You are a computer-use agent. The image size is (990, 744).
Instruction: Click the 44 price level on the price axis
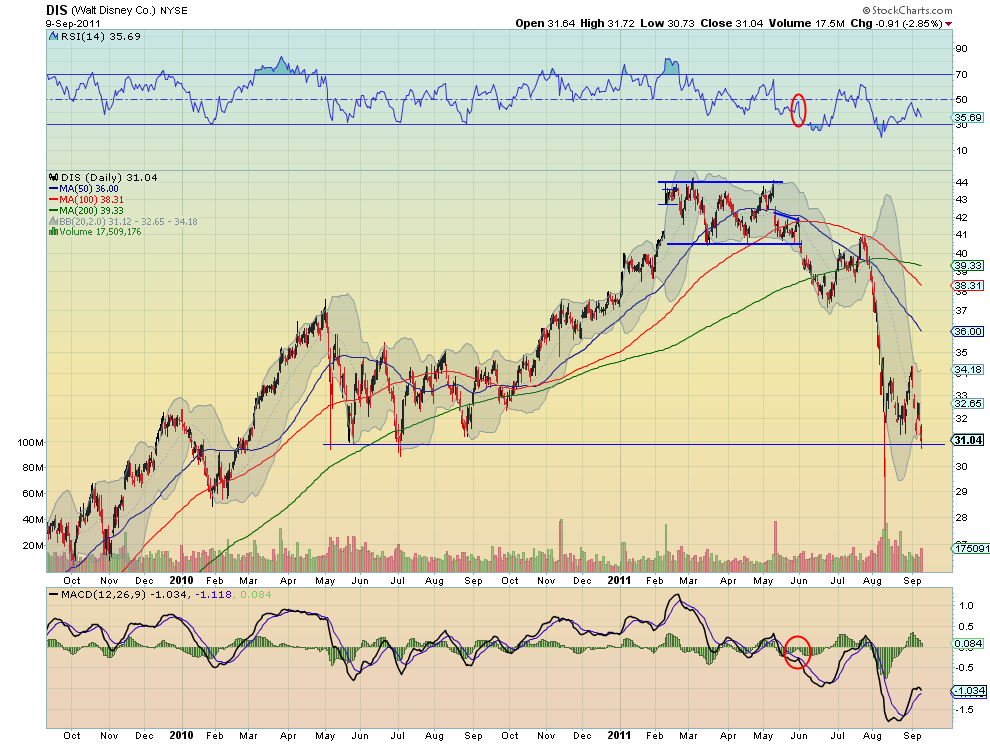click(x=962, y=183)
